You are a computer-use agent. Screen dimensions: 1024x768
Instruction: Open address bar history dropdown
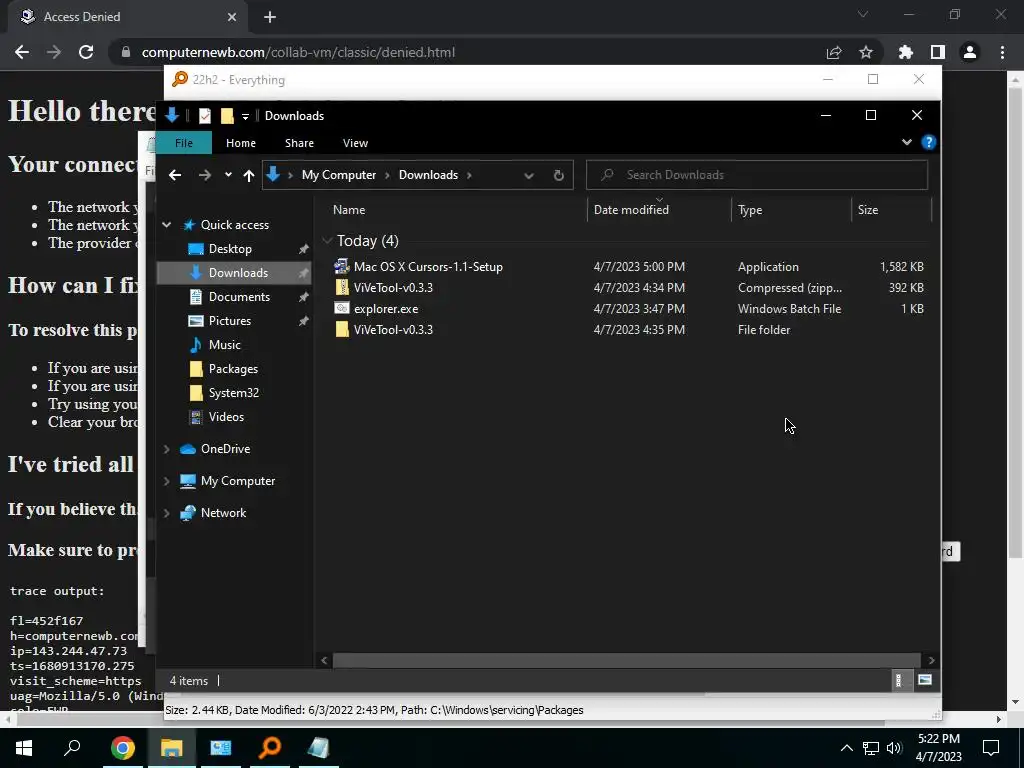pos(528,175)
